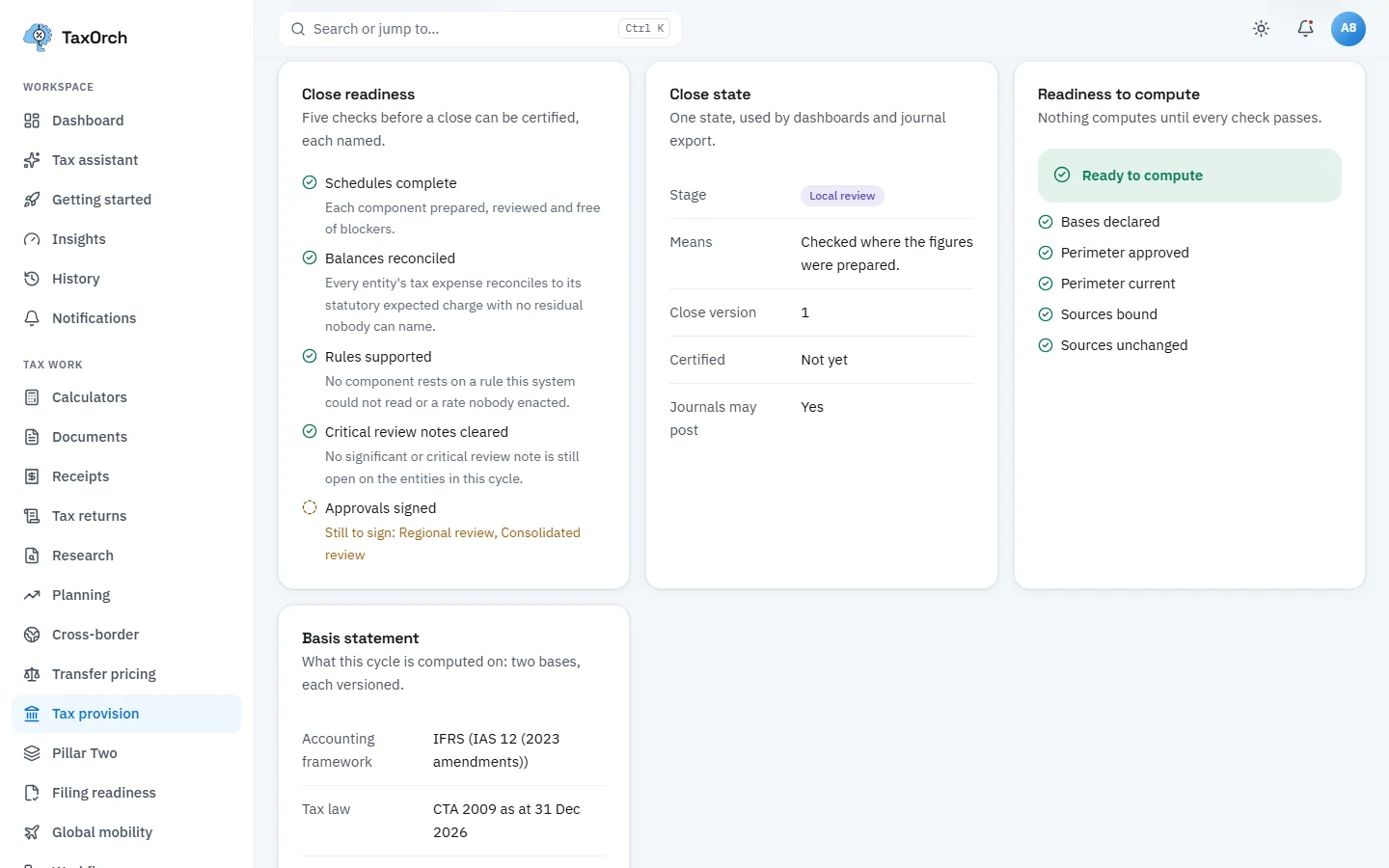This screenshot has height=868, width=1389.
Task: Open the header notifications bell
Action: click(x=1305, y=29)
